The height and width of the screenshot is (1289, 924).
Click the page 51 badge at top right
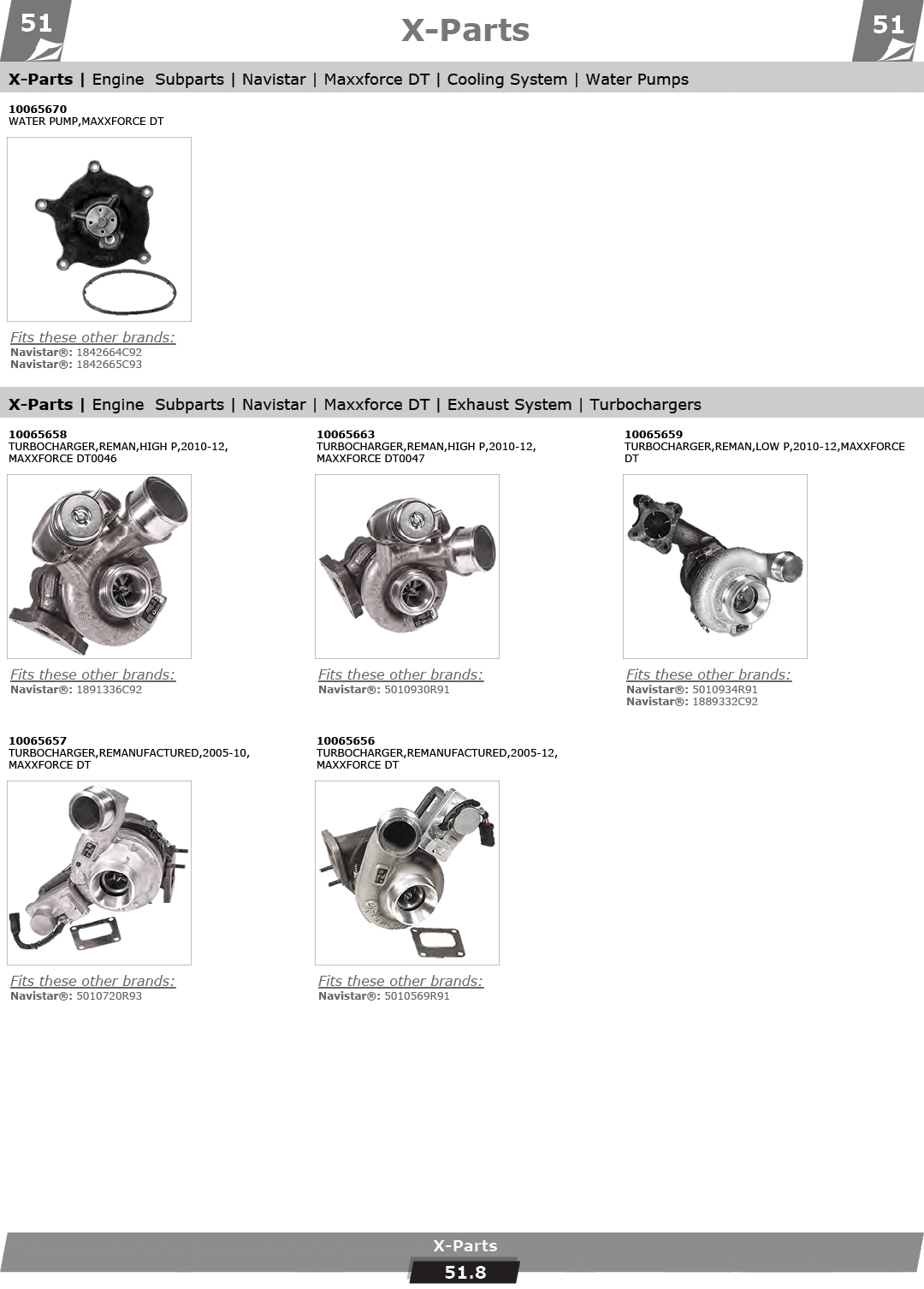click(x=888, y=25)
